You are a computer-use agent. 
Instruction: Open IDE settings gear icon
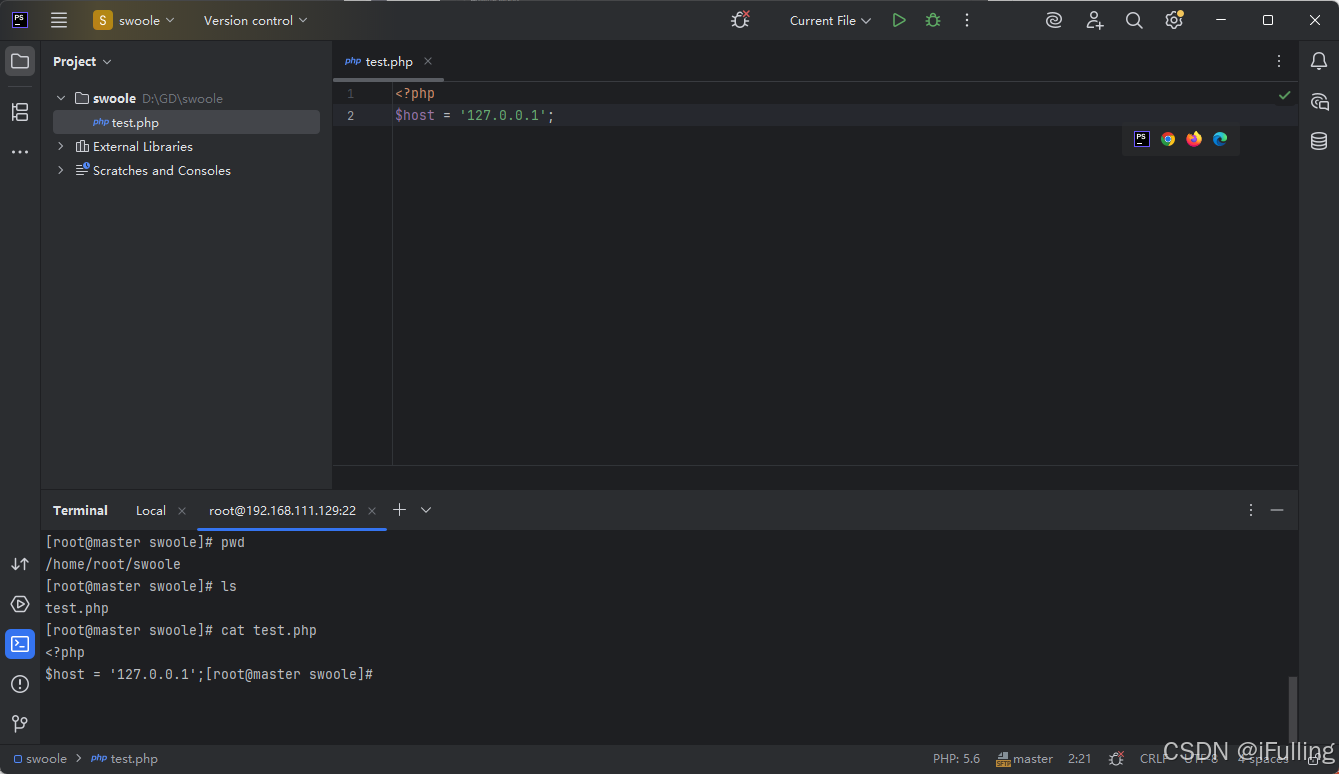[1174, 20]
